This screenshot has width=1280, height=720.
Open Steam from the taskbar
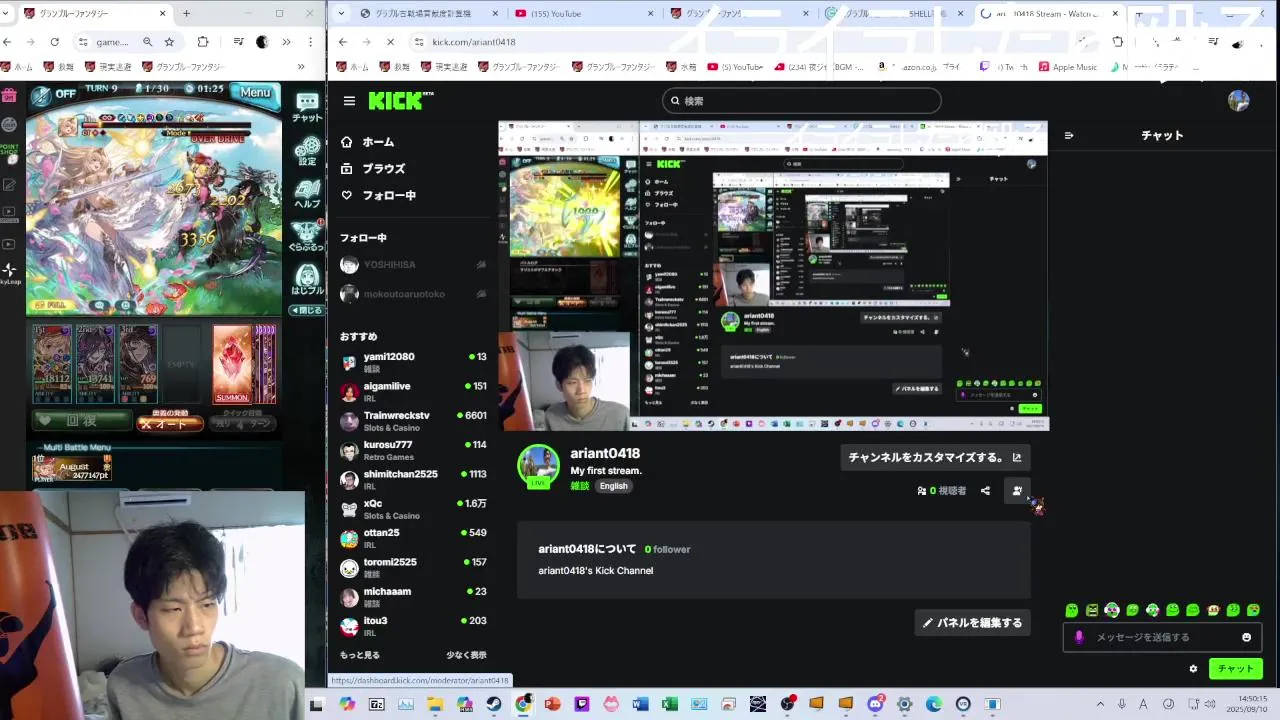click(494, 704)
